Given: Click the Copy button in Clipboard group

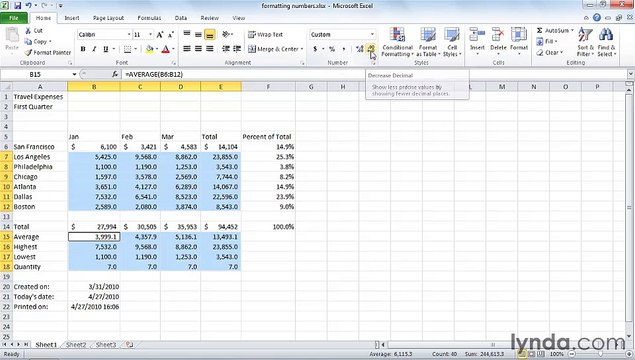Looking at the screenshot, I should tap(38, 41).
